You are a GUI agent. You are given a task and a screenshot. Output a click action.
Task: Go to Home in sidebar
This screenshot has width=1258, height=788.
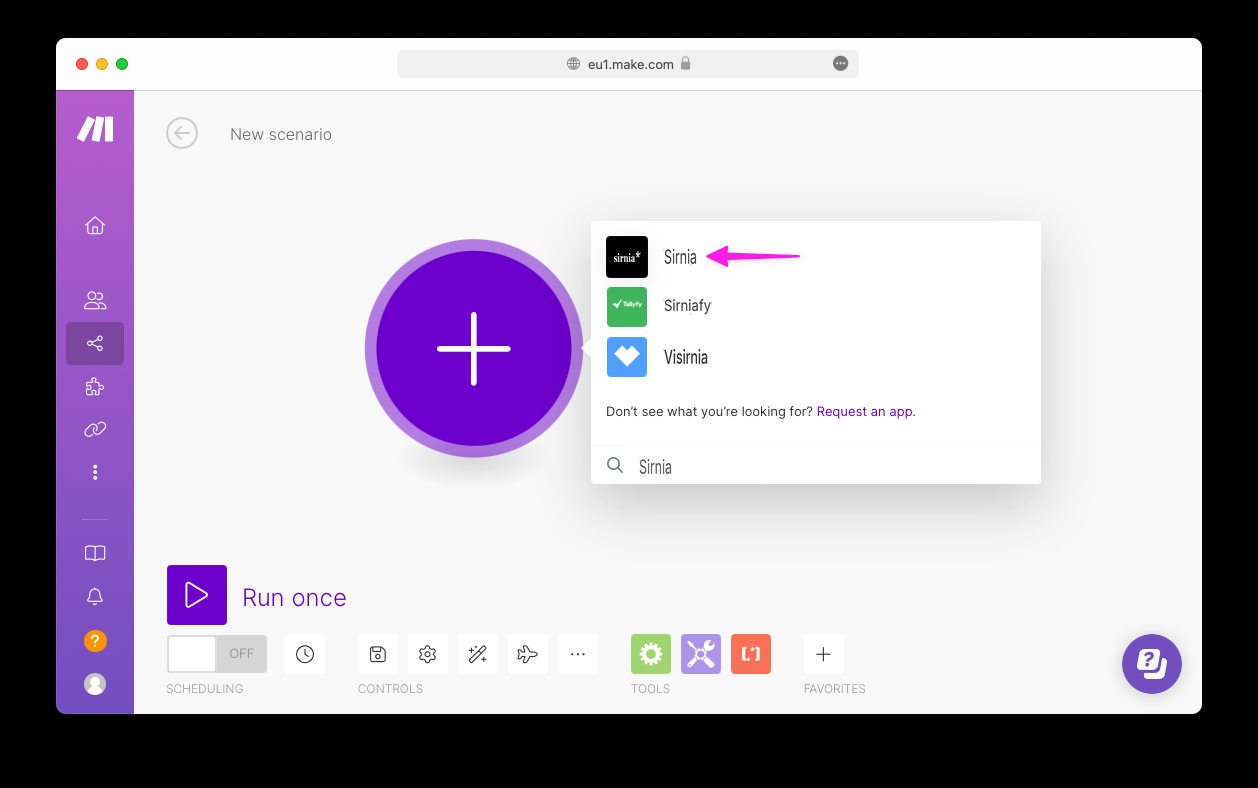[95, 225]
